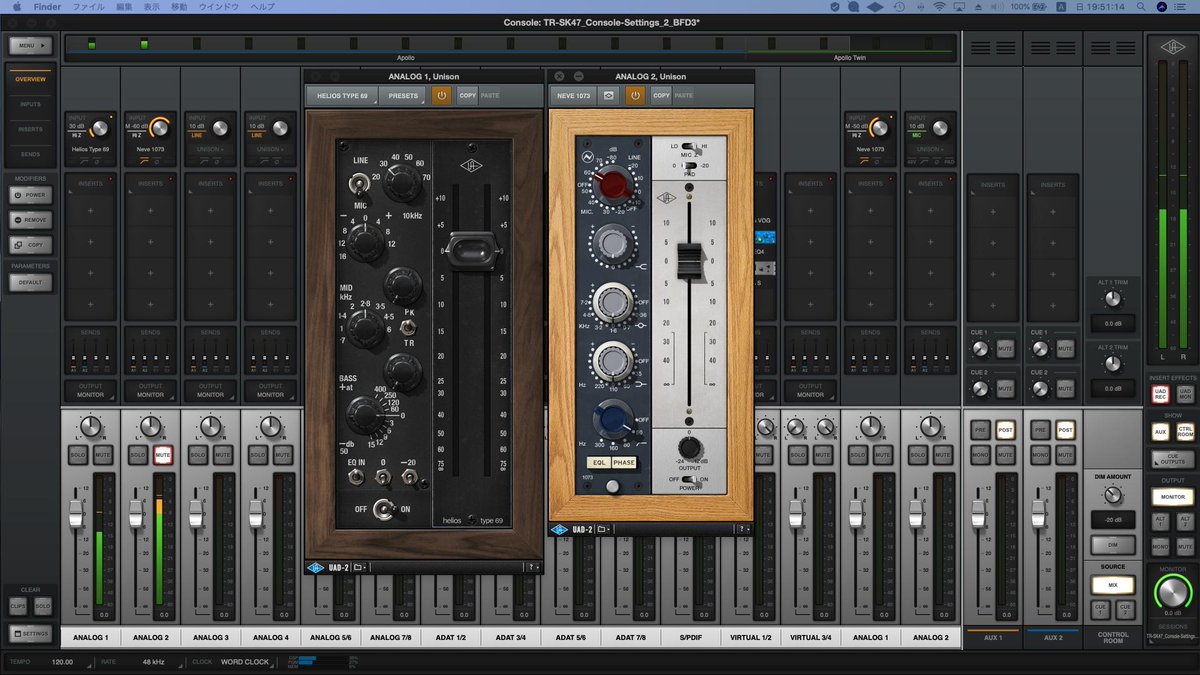The height and width of the screenshot is (675, 1200).
Task: Click the -20 dB dim amount value
Action: click(1113, 519)
